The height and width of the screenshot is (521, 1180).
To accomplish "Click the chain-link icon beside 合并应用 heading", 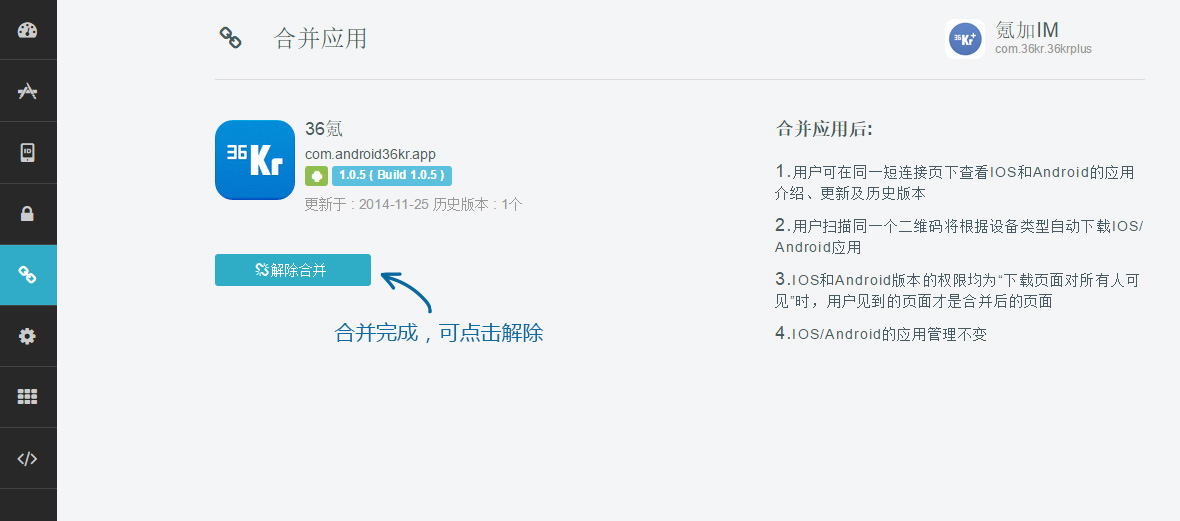I will click(230, 38).
